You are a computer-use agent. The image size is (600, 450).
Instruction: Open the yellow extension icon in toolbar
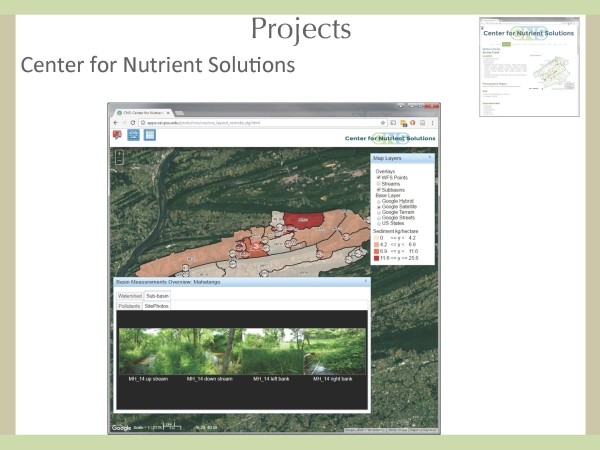click(x=403, y=123)
